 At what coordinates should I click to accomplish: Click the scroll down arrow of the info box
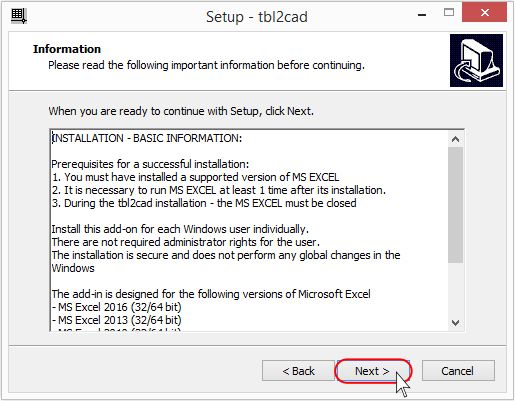[x=455, y=322]
